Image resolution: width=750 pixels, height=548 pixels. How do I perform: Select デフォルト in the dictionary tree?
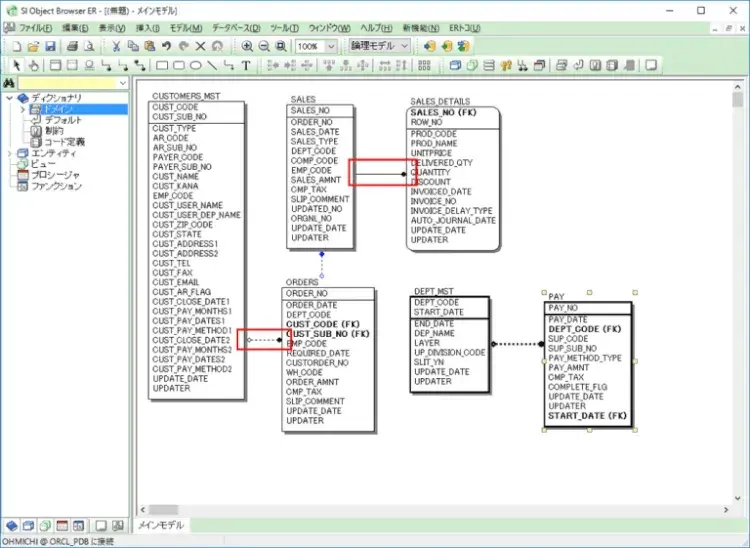point(63,120)
